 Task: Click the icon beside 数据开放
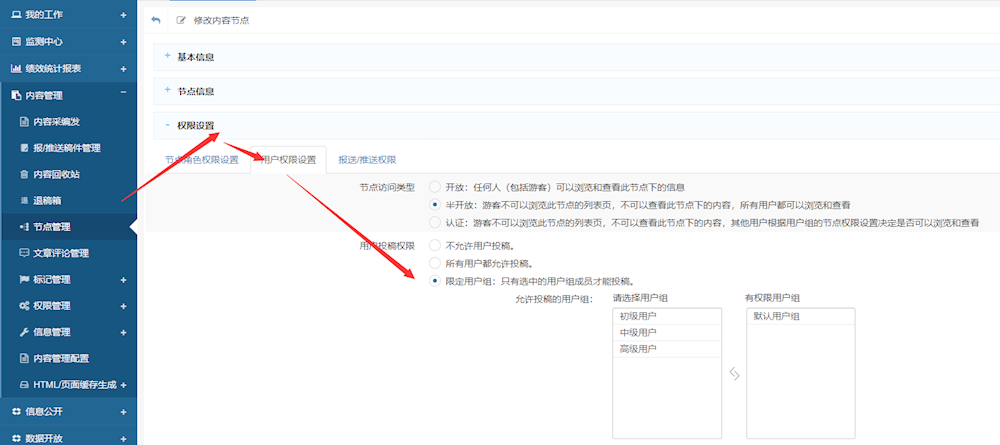(17, 439)
